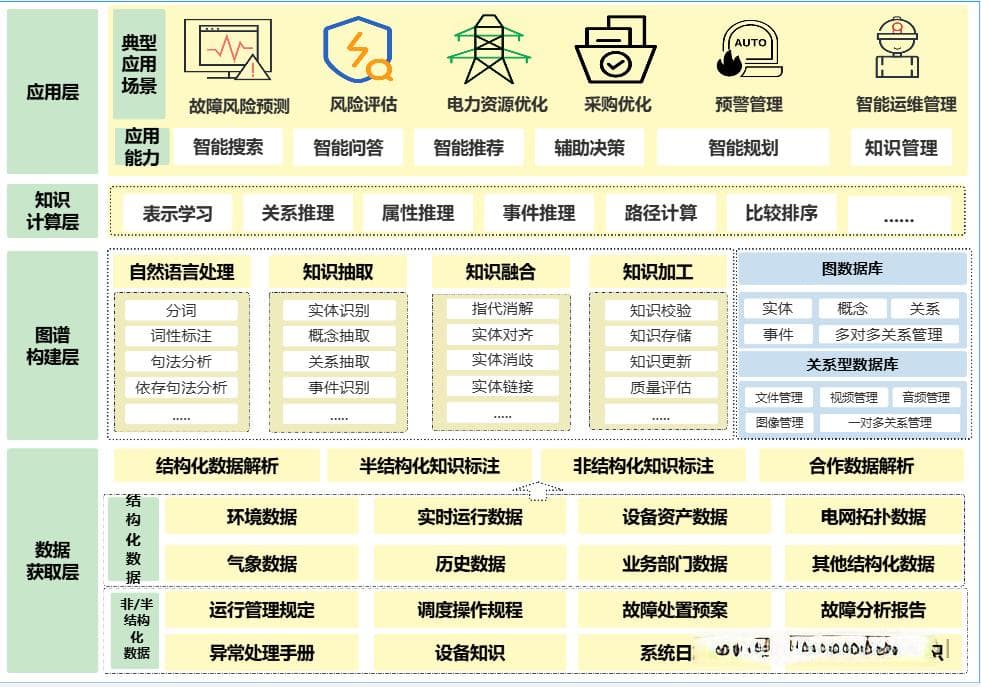Click the 知识融合 header

click(x=501, y=272)
